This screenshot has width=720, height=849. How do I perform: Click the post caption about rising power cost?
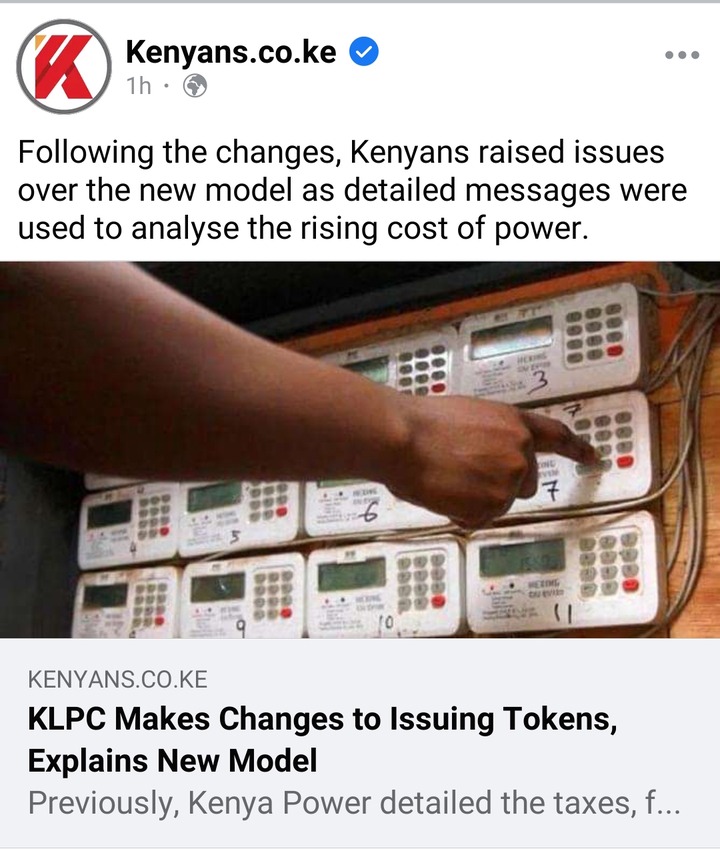click(x=352, y=190)
